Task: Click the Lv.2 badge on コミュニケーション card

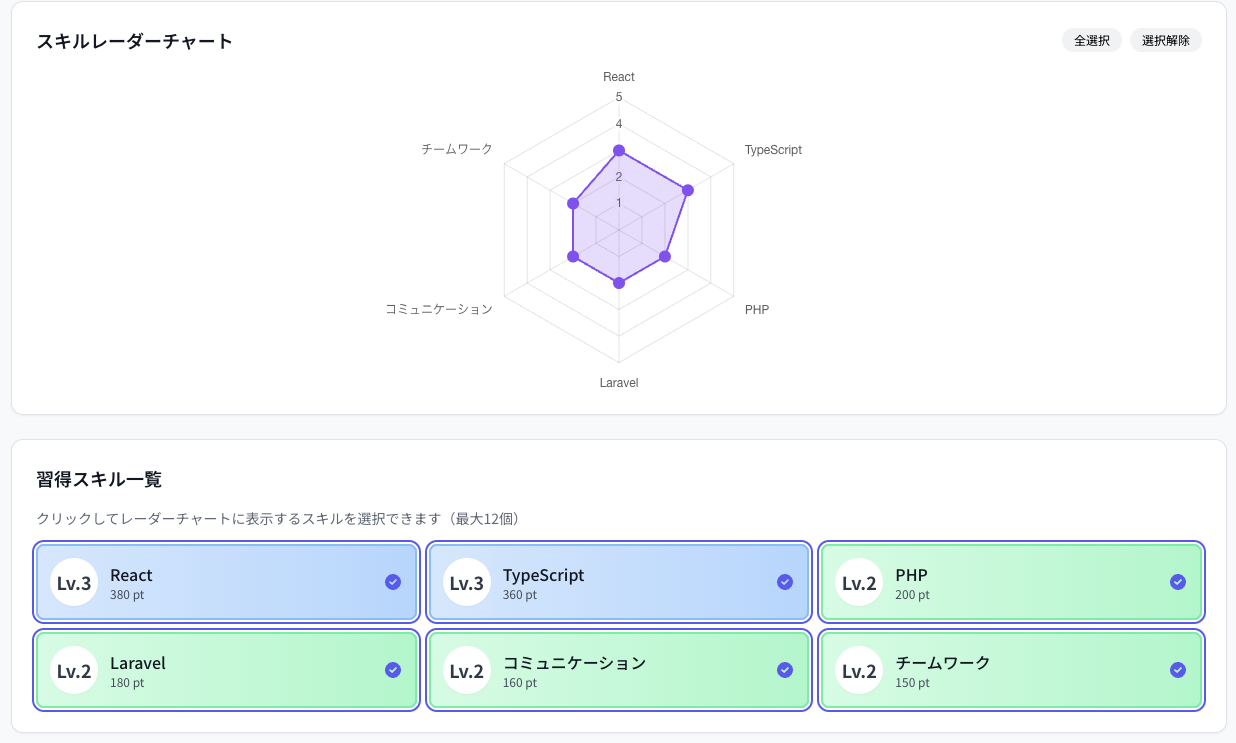Action: [x=467, y=671]
